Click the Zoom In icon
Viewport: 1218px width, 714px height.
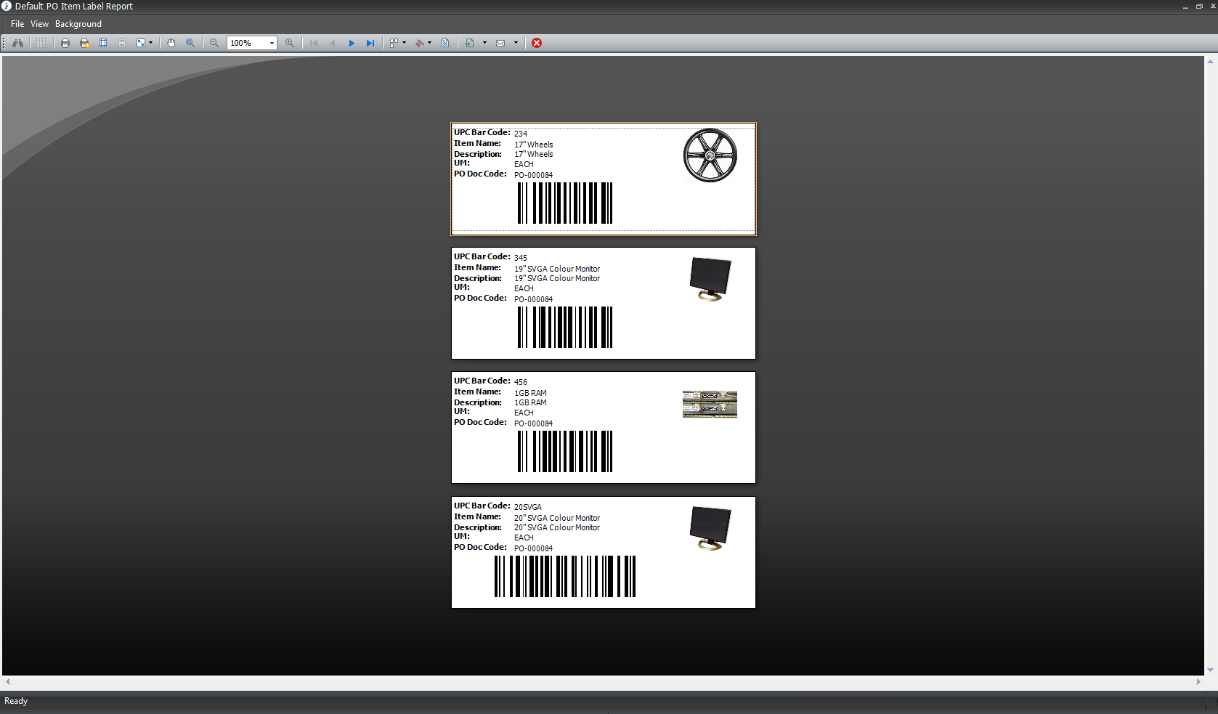click(290, 43)
